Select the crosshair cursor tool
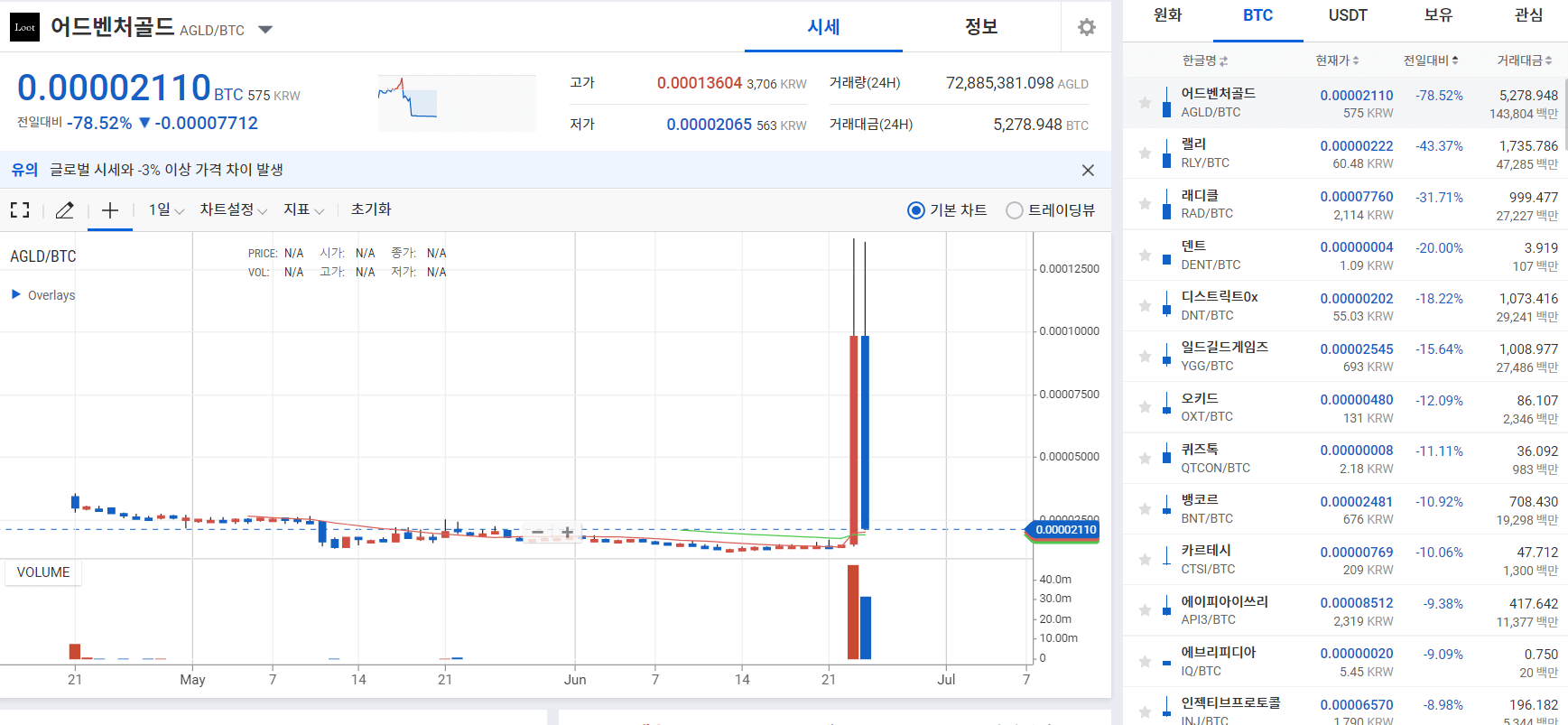 coord(110,210)
